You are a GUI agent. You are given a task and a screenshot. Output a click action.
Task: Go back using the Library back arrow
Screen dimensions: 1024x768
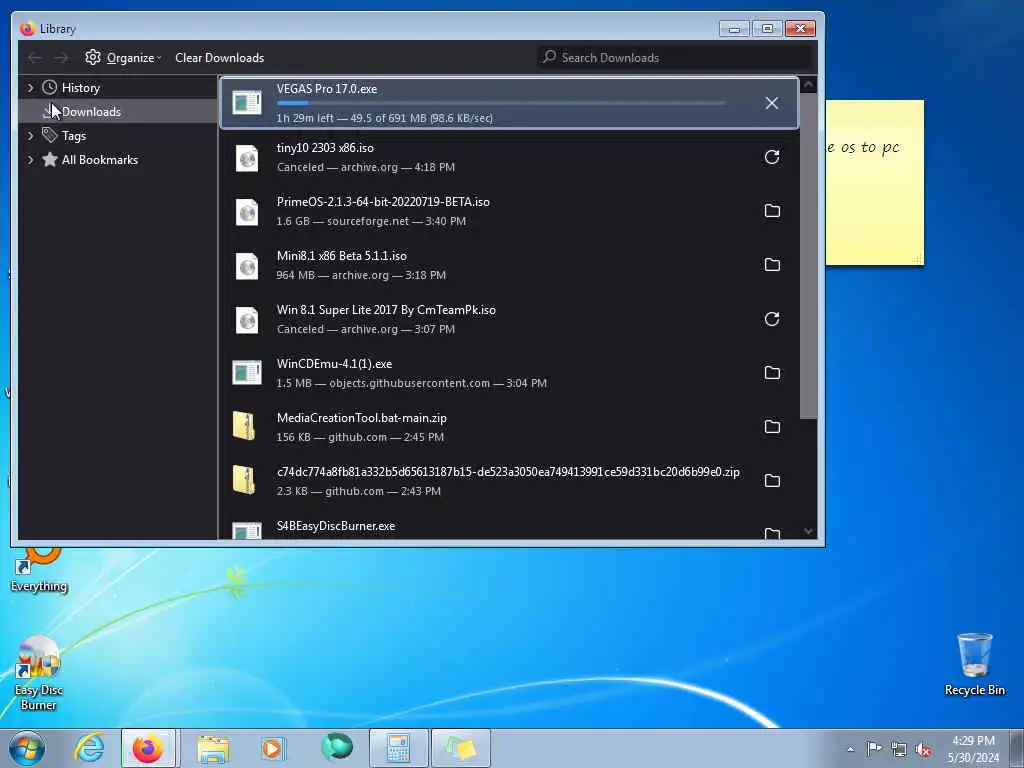(35, 58)
